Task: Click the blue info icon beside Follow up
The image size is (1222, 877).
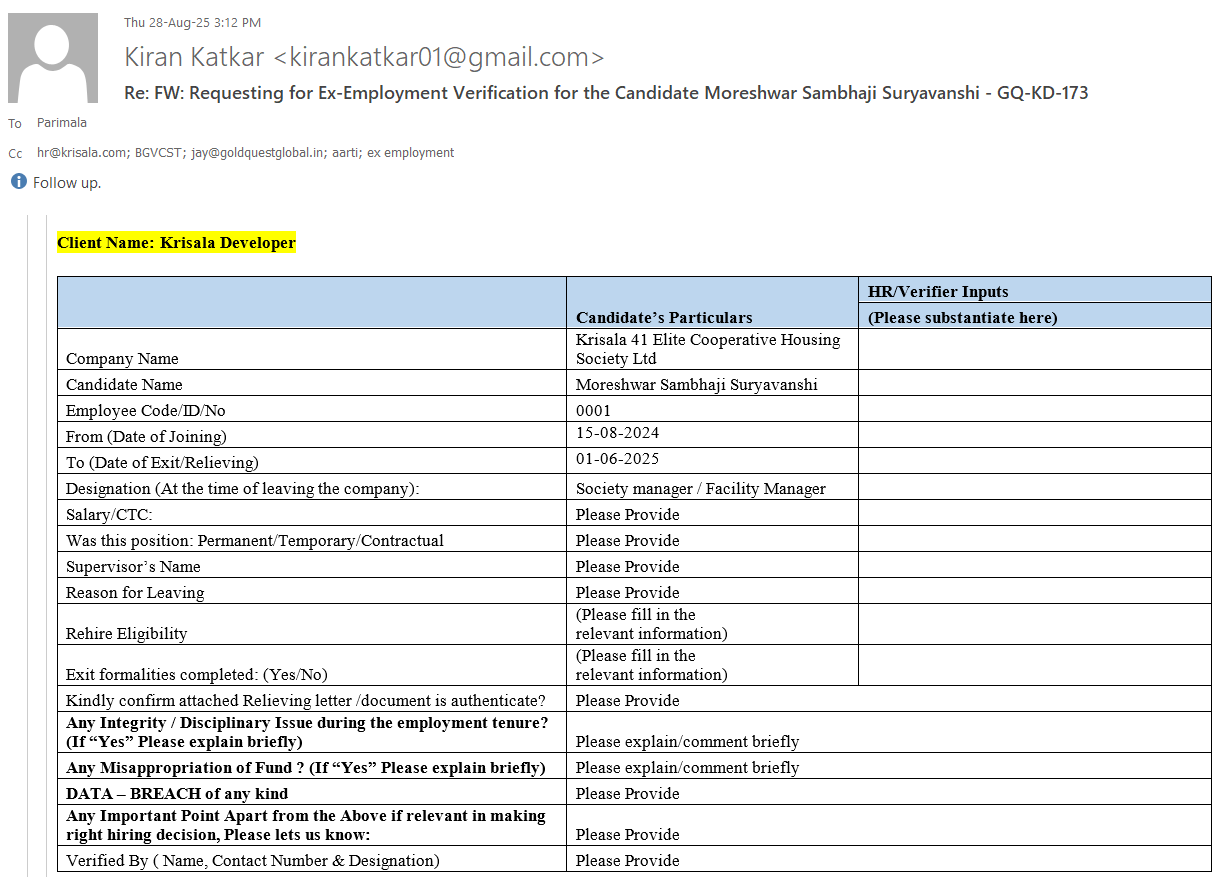Action: (x=18, y=182)
